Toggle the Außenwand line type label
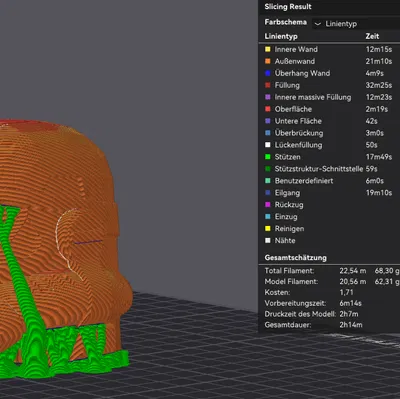This screenshot has height=399, width=400. pyautogui.click(x=295, y=61)
